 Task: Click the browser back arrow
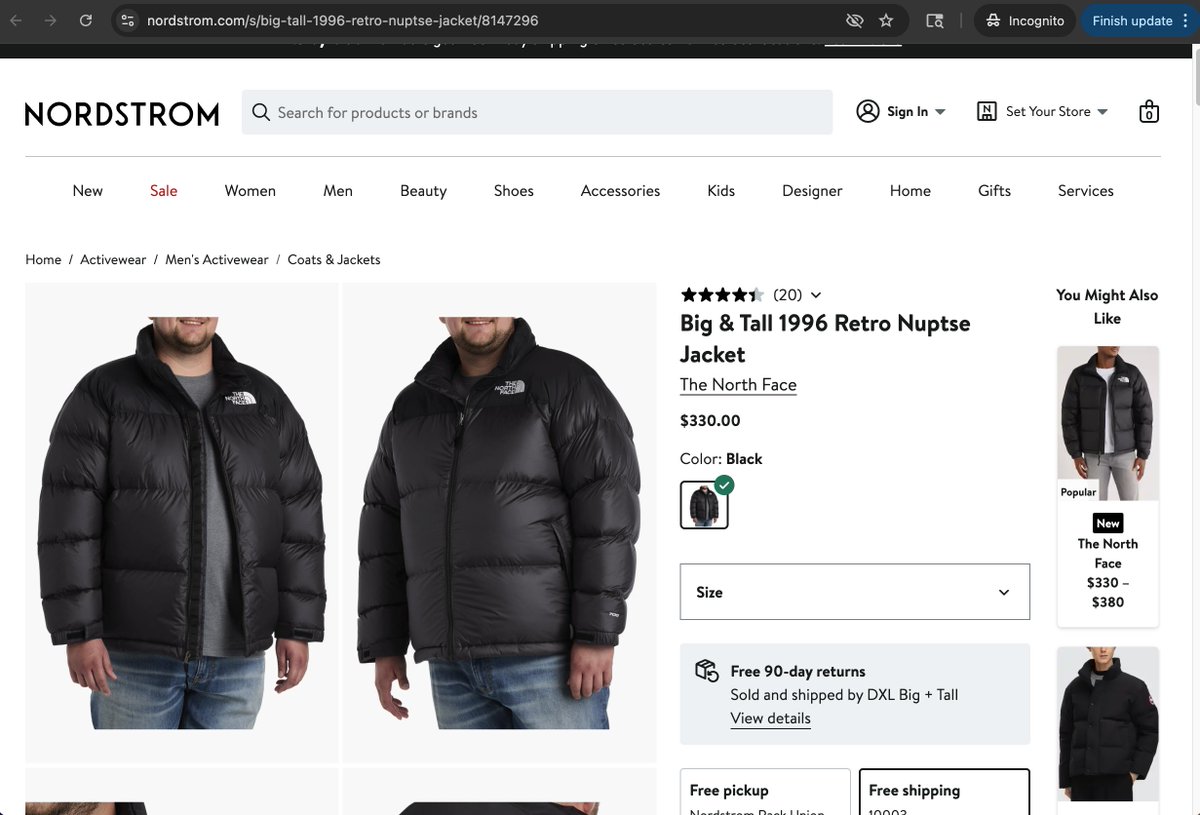(16, 20)
